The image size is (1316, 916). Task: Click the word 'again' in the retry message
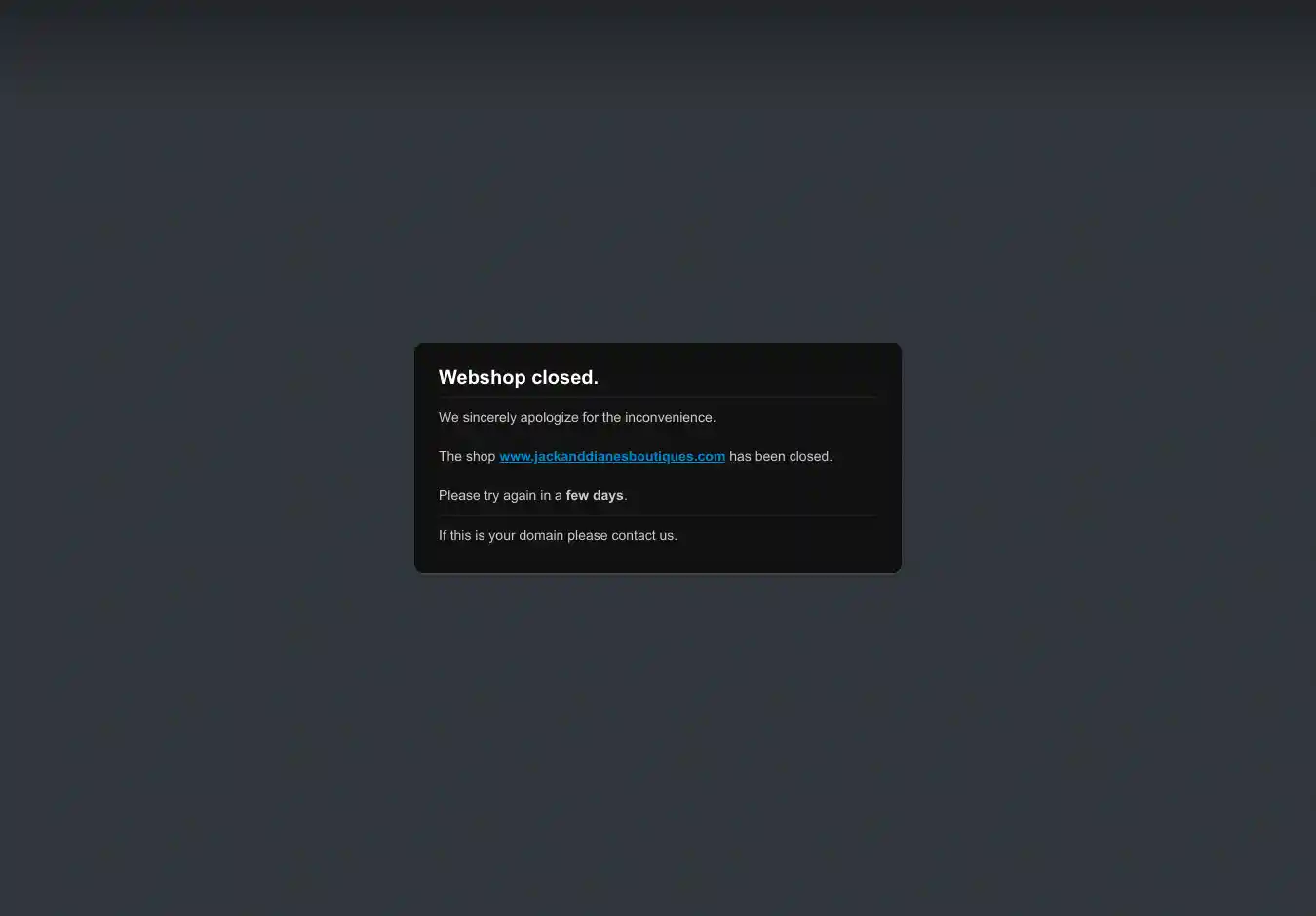[519, 495]
